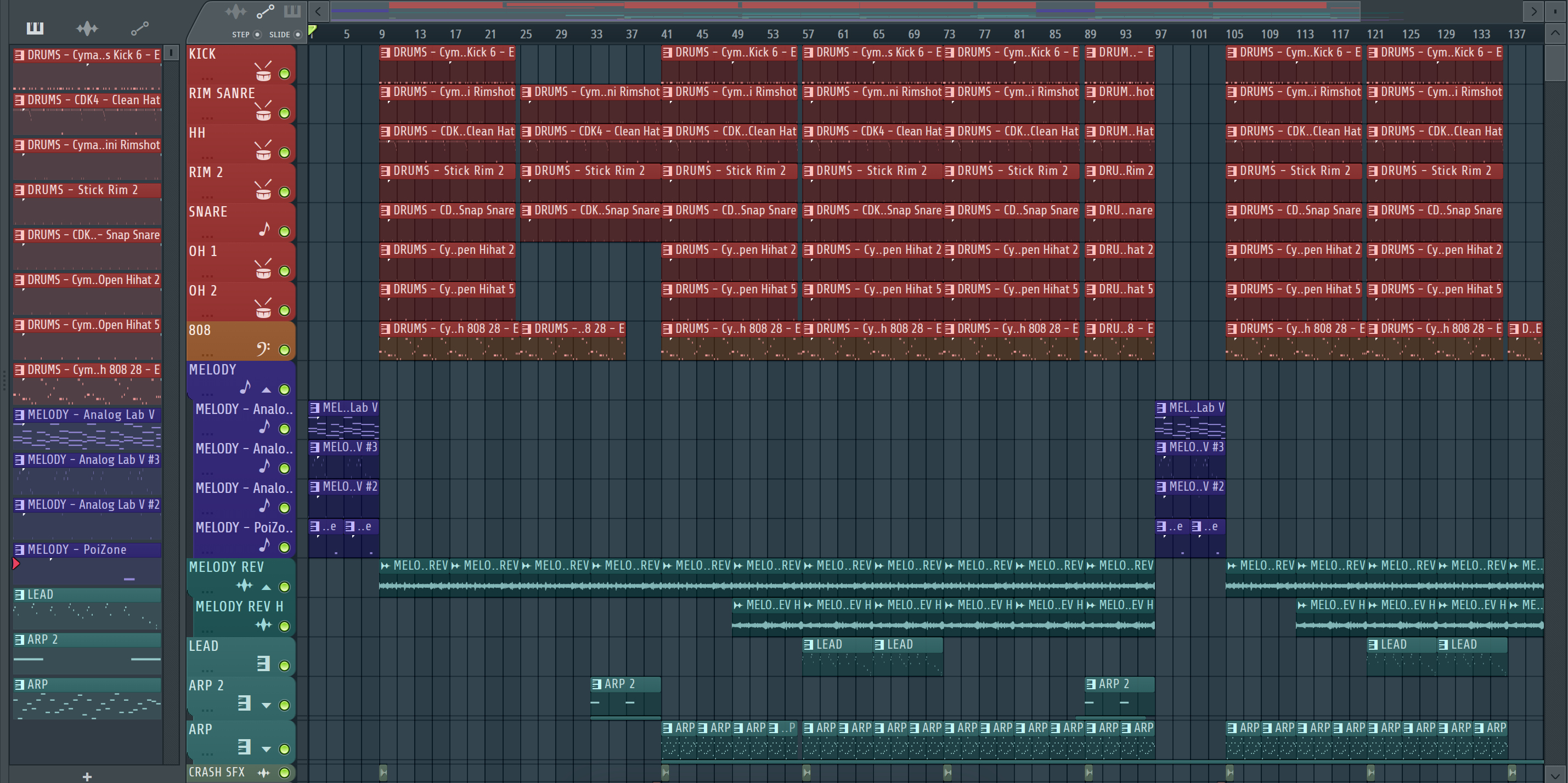Click the picker panel's automation clip filter
The width and height of the screenshot is (1568, 783).
point(139,28)
